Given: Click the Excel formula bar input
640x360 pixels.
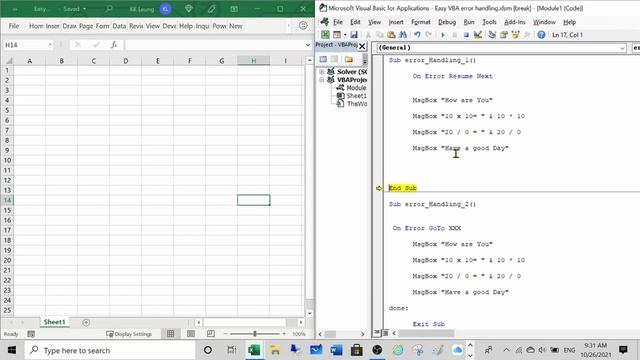Looking at the screenshot, I should point(214,44).
